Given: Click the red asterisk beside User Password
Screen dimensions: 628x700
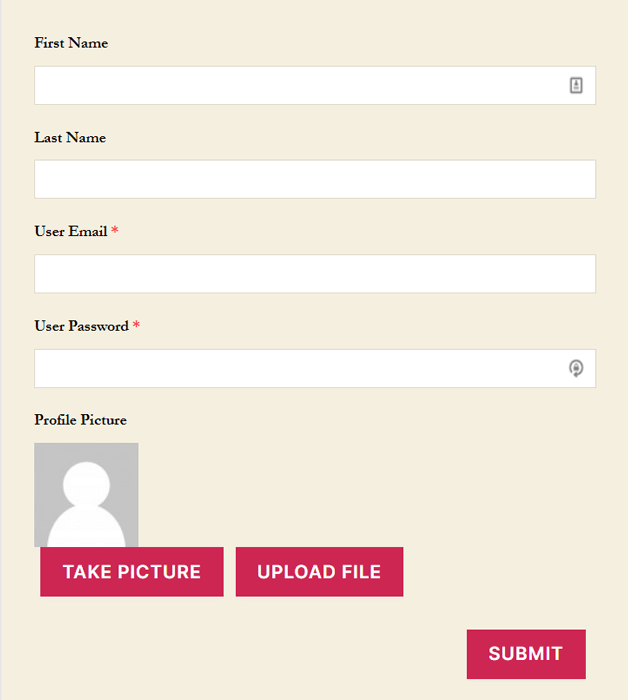Looking at the screenshot, I should (136, 325).
